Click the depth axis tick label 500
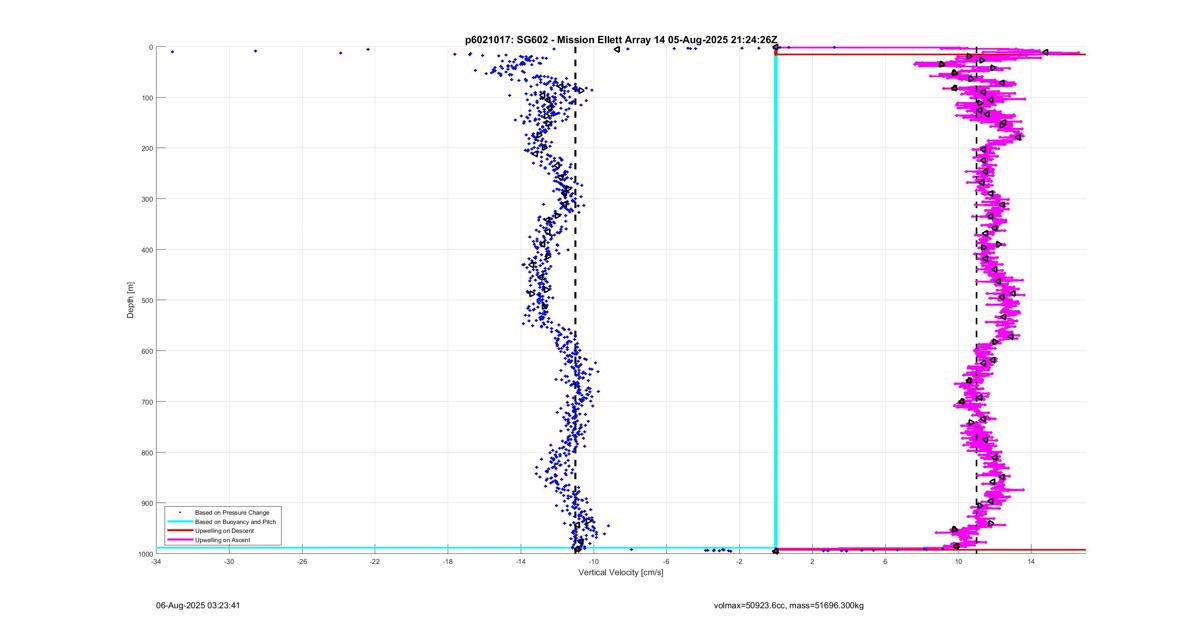 [x=146, y=300]
